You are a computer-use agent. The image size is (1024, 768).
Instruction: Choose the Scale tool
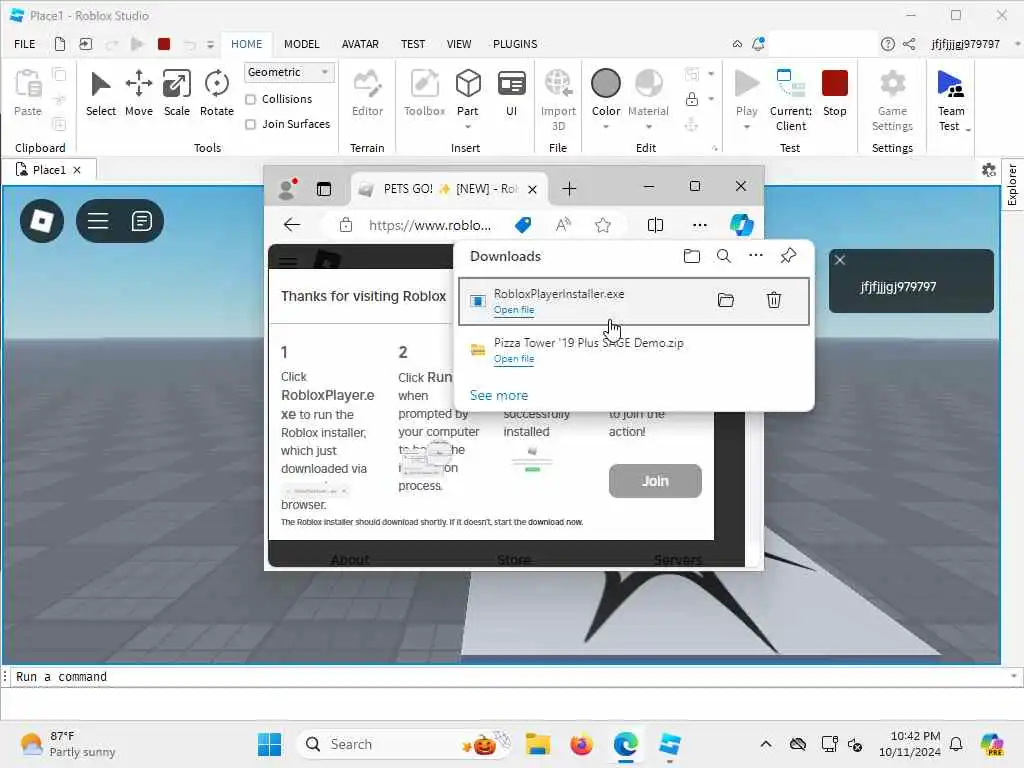[177, 93]
